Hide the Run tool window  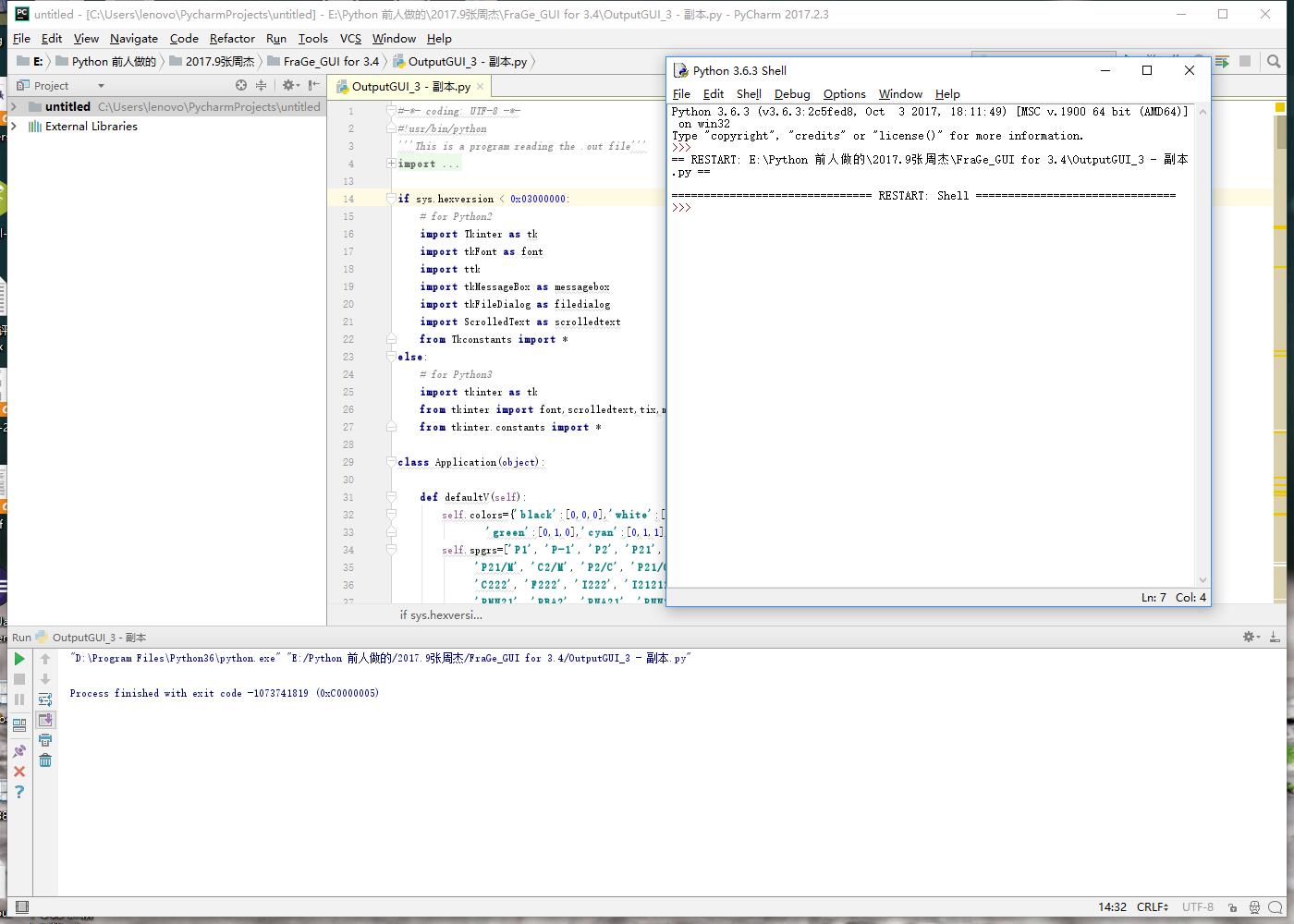[1275, 637]
